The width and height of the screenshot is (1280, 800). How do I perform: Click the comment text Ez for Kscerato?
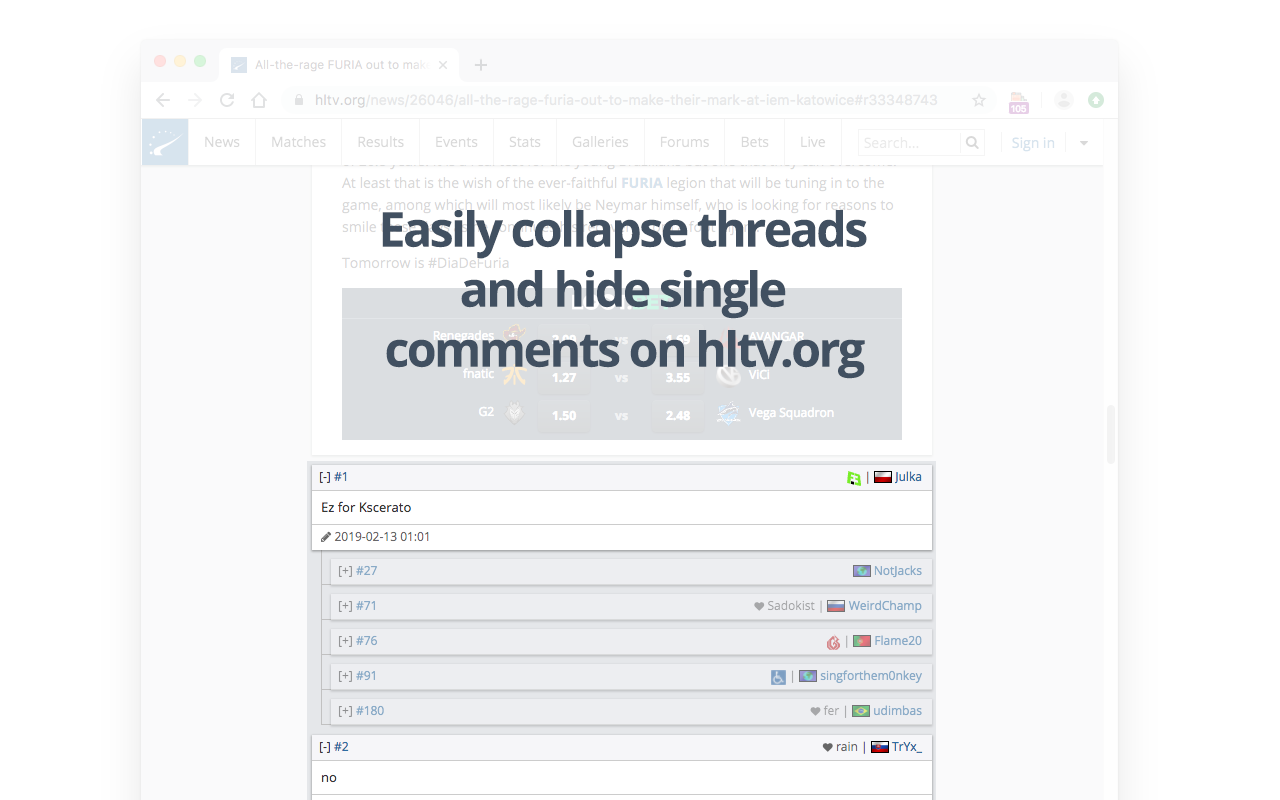pos(366,508)
